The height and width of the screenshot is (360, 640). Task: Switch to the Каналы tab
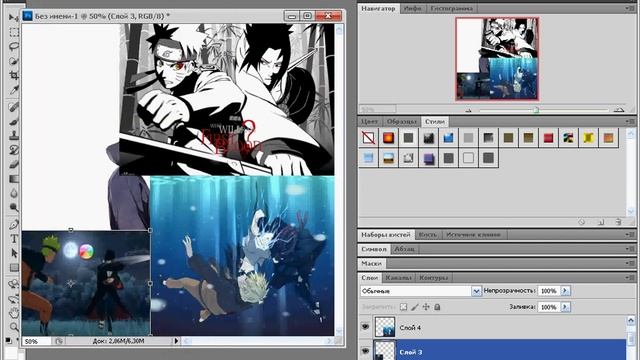coord(398,278)
